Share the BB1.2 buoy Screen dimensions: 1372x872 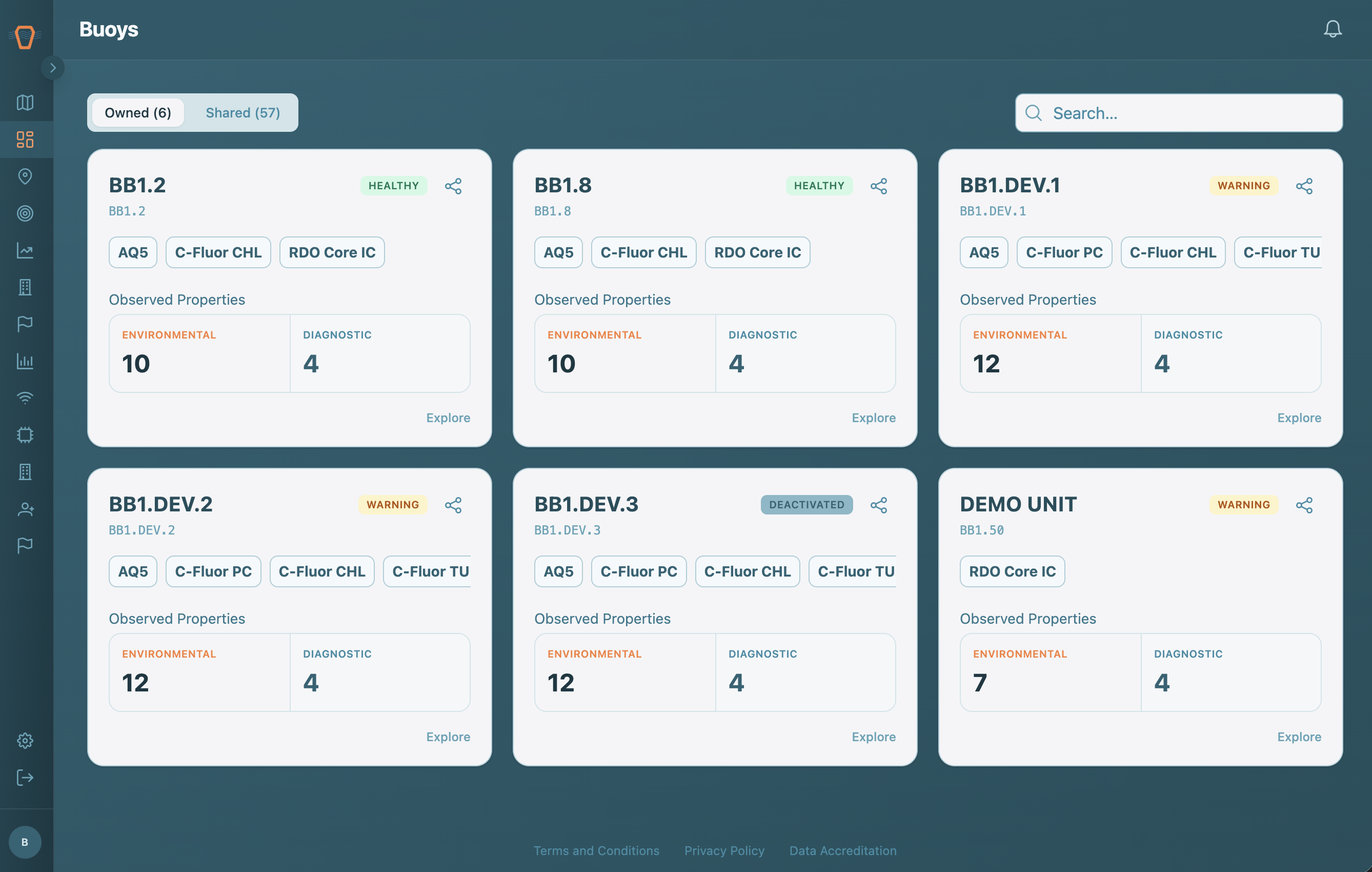[453, 186]
